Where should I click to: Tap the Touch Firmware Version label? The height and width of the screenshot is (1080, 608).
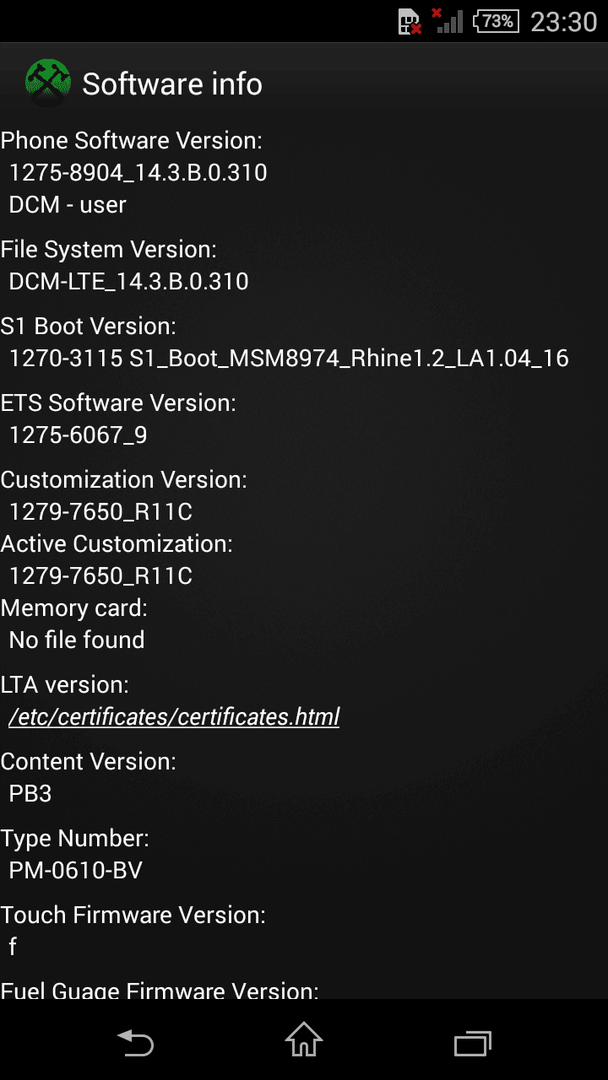[133, 915]
